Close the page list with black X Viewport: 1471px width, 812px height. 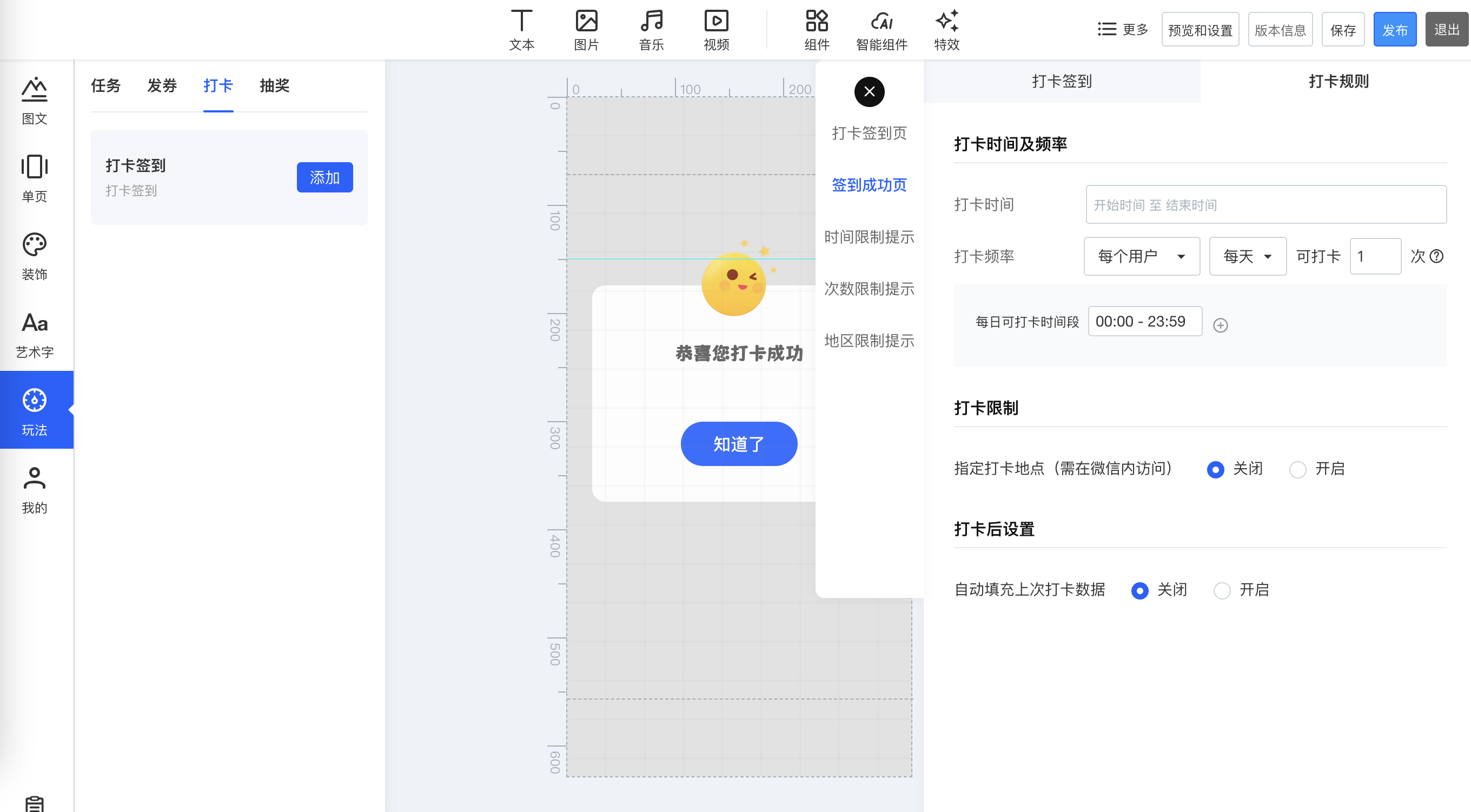(x=869, y=91)
